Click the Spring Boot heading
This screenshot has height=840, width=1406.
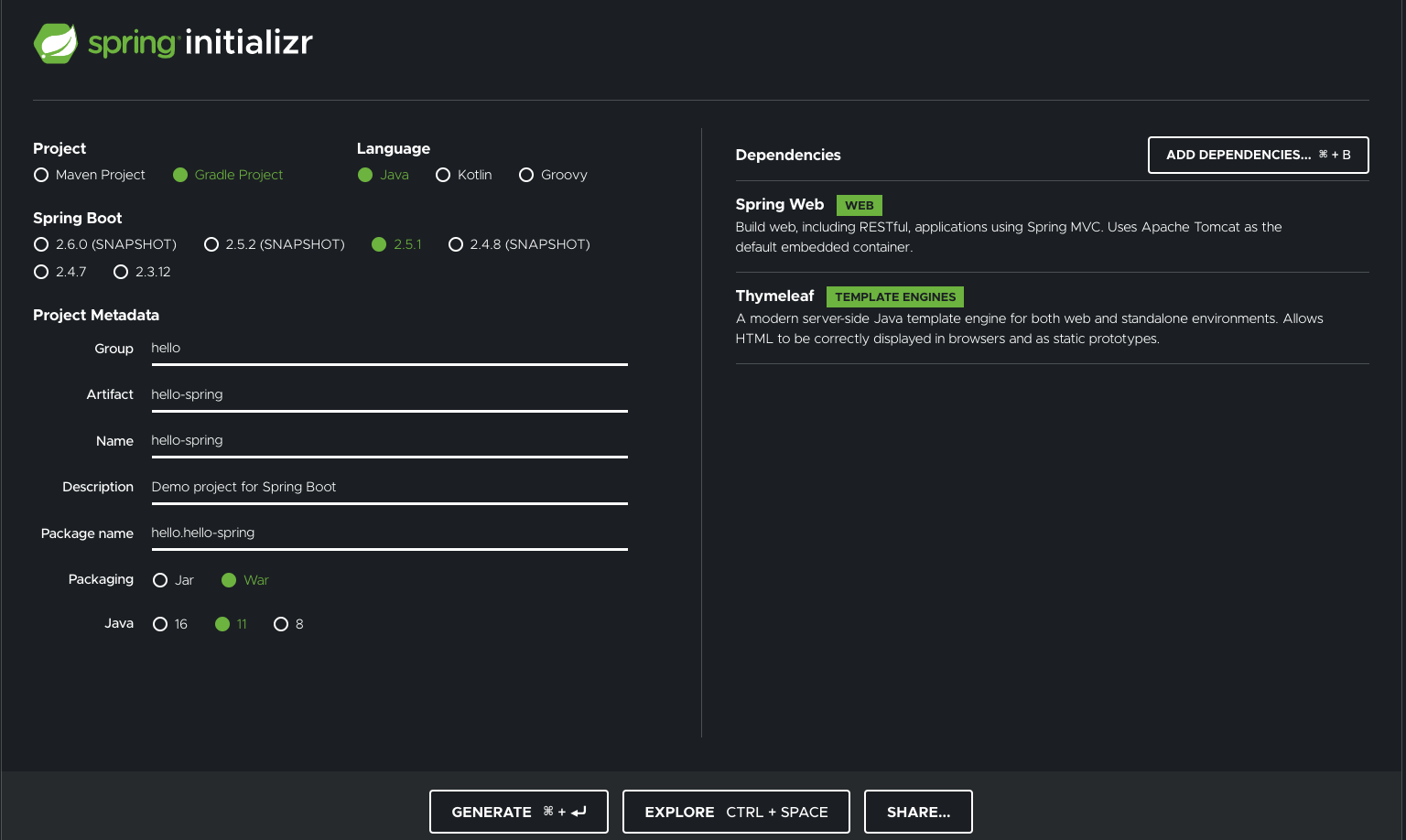(x=78, y=218)
